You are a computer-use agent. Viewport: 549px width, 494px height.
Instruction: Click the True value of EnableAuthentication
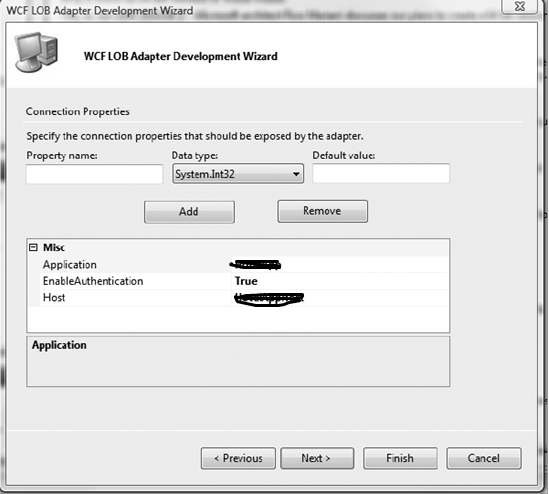tap(246, 281)
